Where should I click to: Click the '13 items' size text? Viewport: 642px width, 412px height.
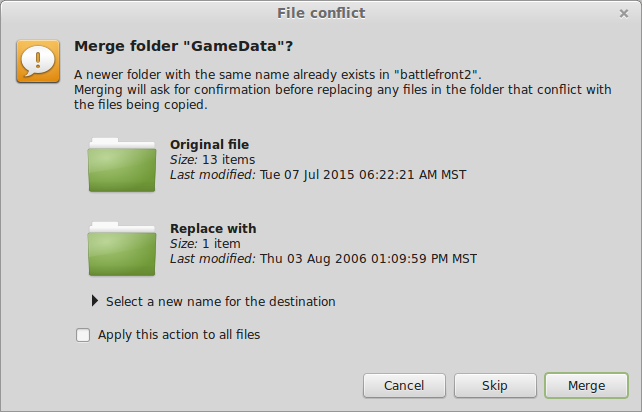[228, 160]
